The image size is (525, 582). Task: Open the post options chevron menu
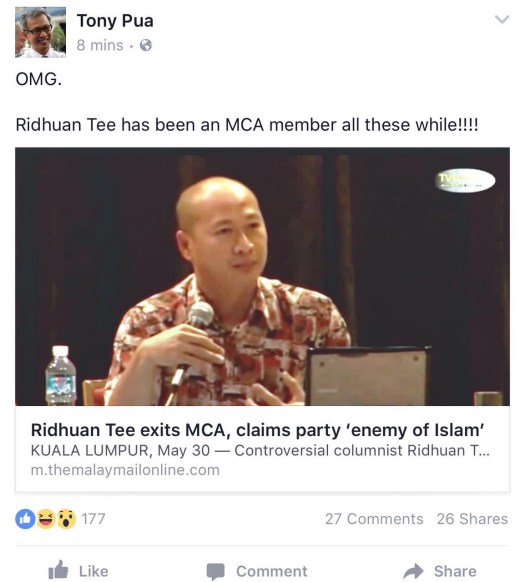502,19
